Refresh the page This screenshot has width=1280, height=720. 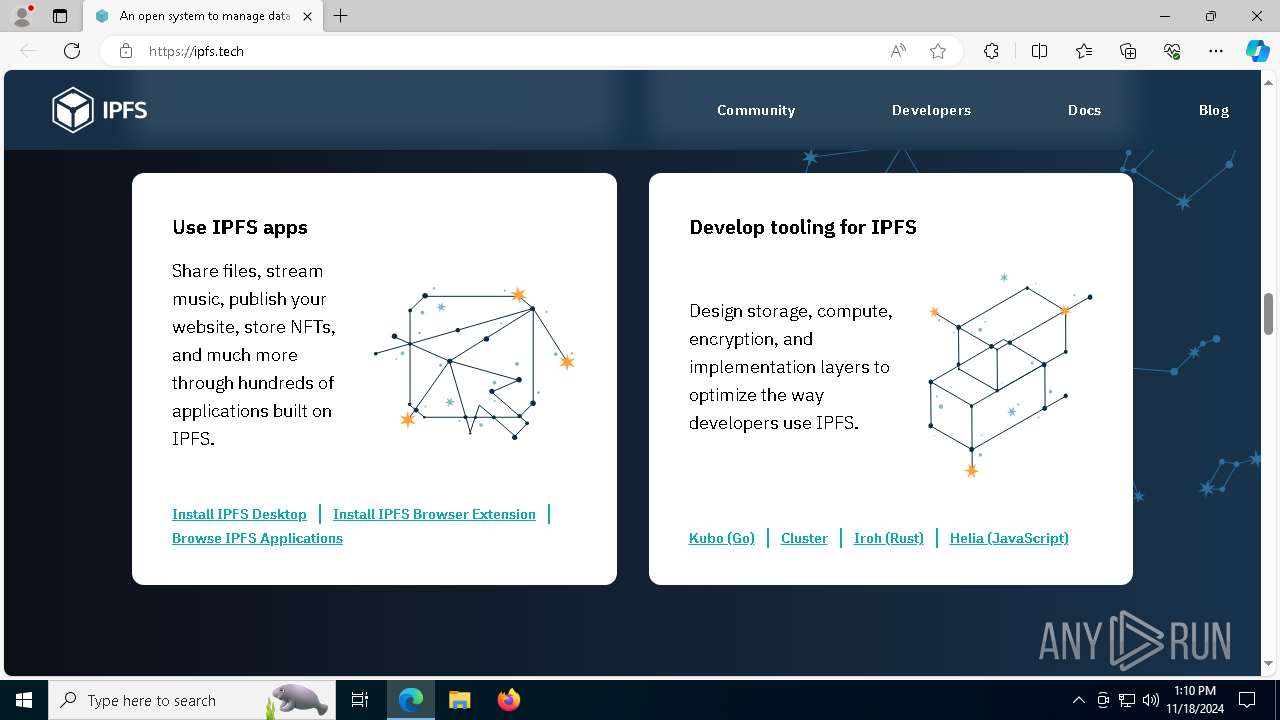coord(72,51)
